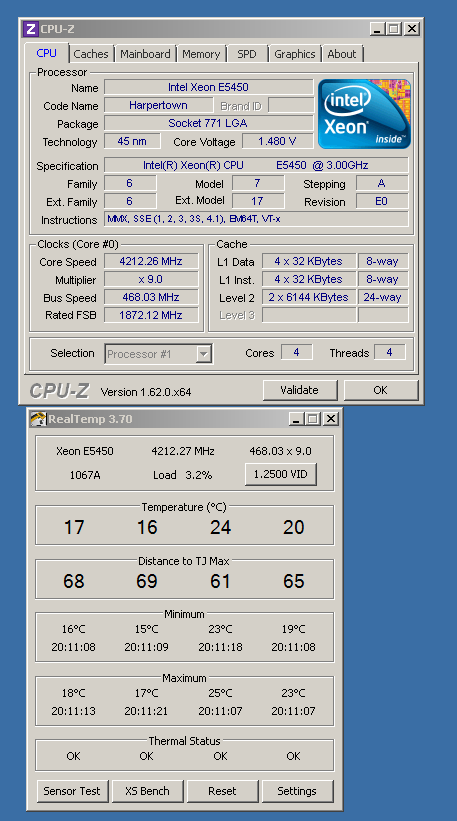Click the Revision E0 value
This screenshot has height=821, width=457.
[x=382, y=201]
